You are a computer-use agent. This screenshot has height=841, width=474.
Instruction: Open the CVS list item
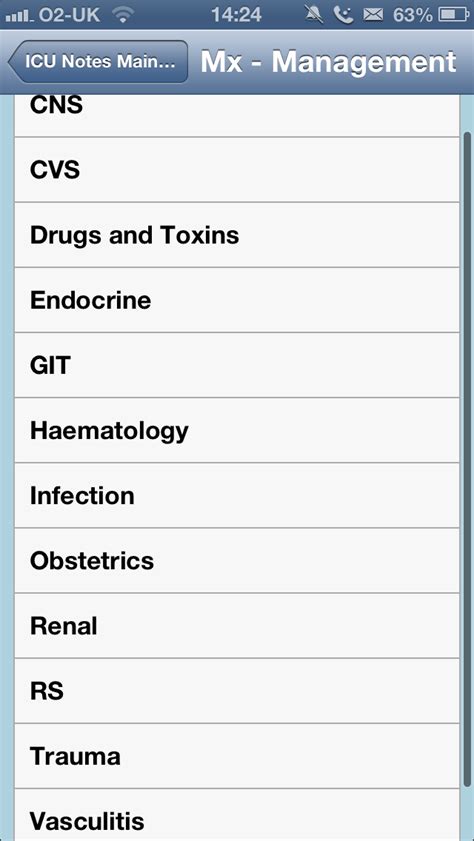pos(236,170)
